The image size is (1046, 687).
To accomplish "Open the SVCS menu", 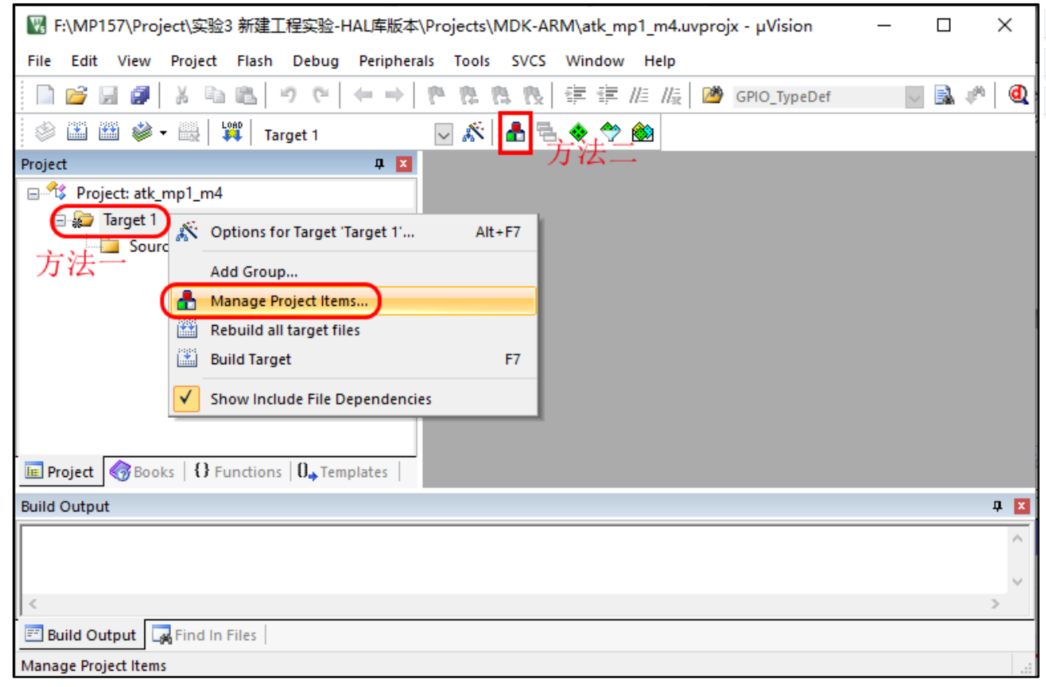I will (x=528, y=61).
